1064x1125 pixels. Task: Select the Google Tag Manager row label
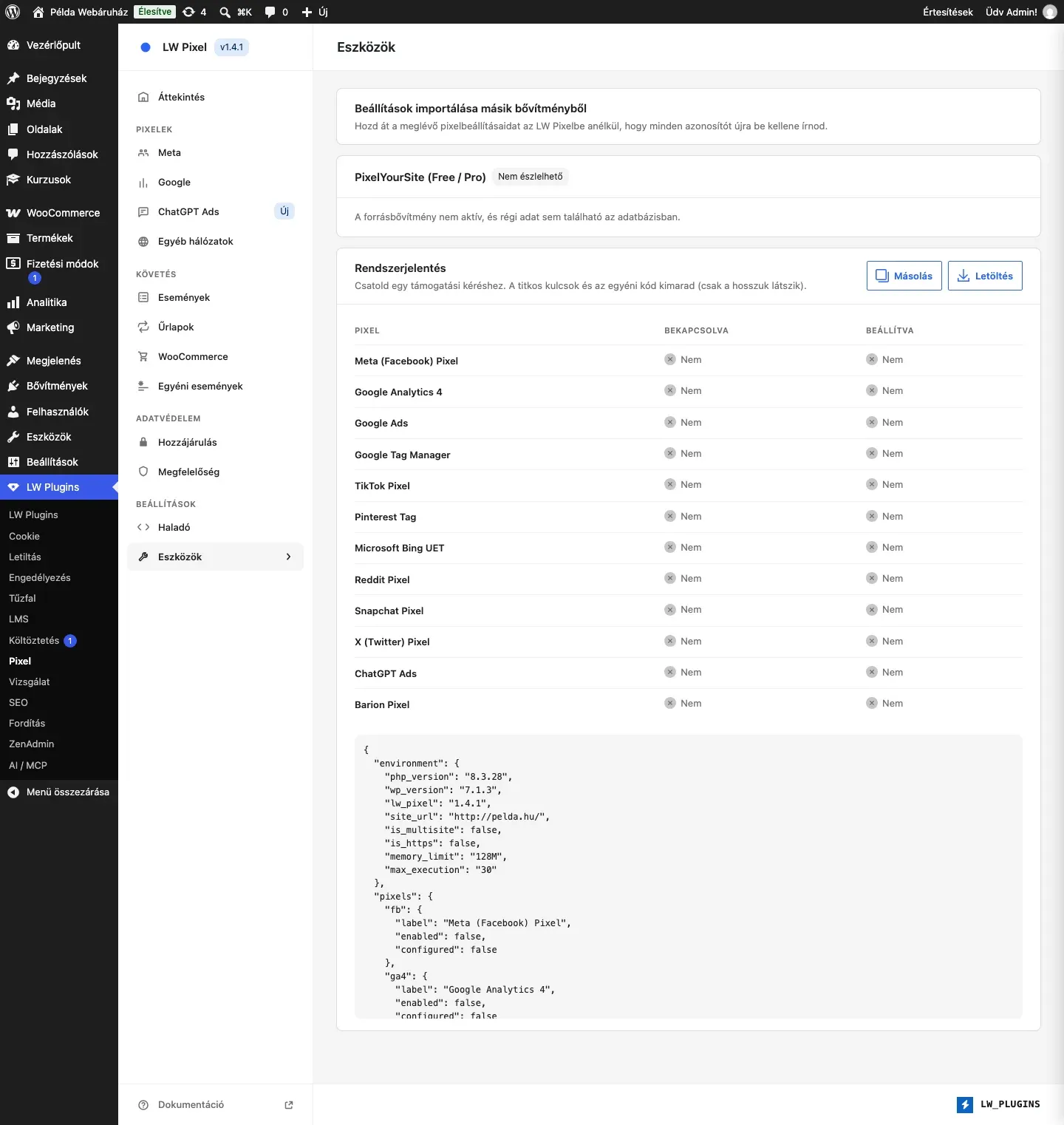pos(403,455)
